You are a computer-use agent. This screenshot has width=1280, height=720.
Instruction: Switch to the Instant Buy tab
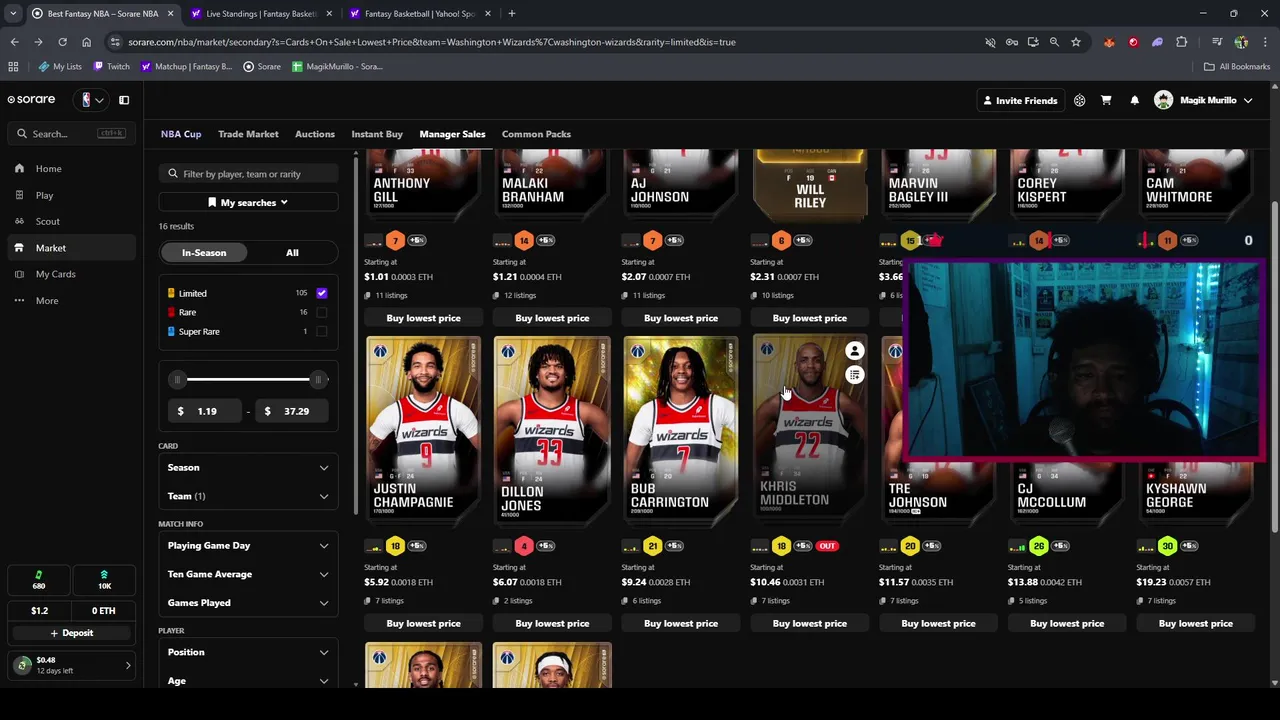click(x=377, y=134)
